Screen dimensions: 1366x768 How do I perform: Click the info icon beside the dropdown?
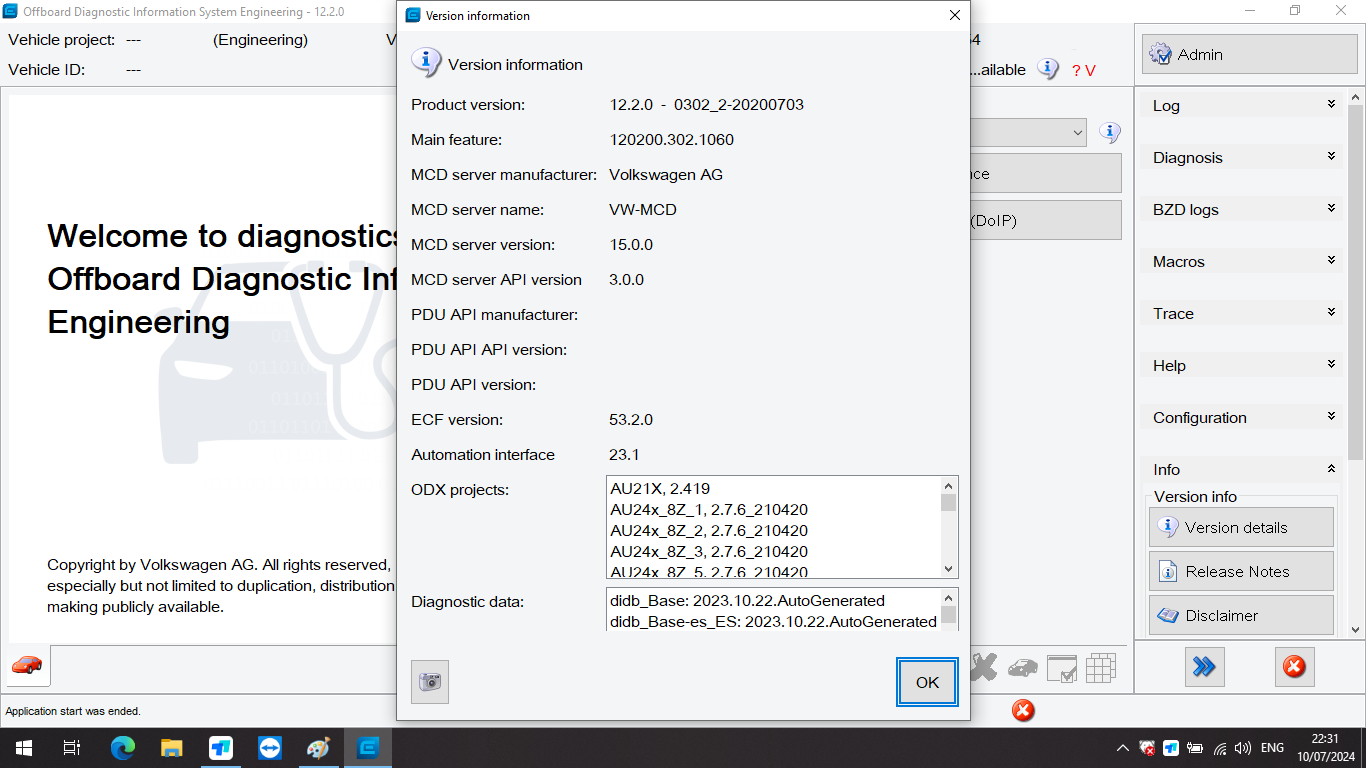pos(1109,132)
